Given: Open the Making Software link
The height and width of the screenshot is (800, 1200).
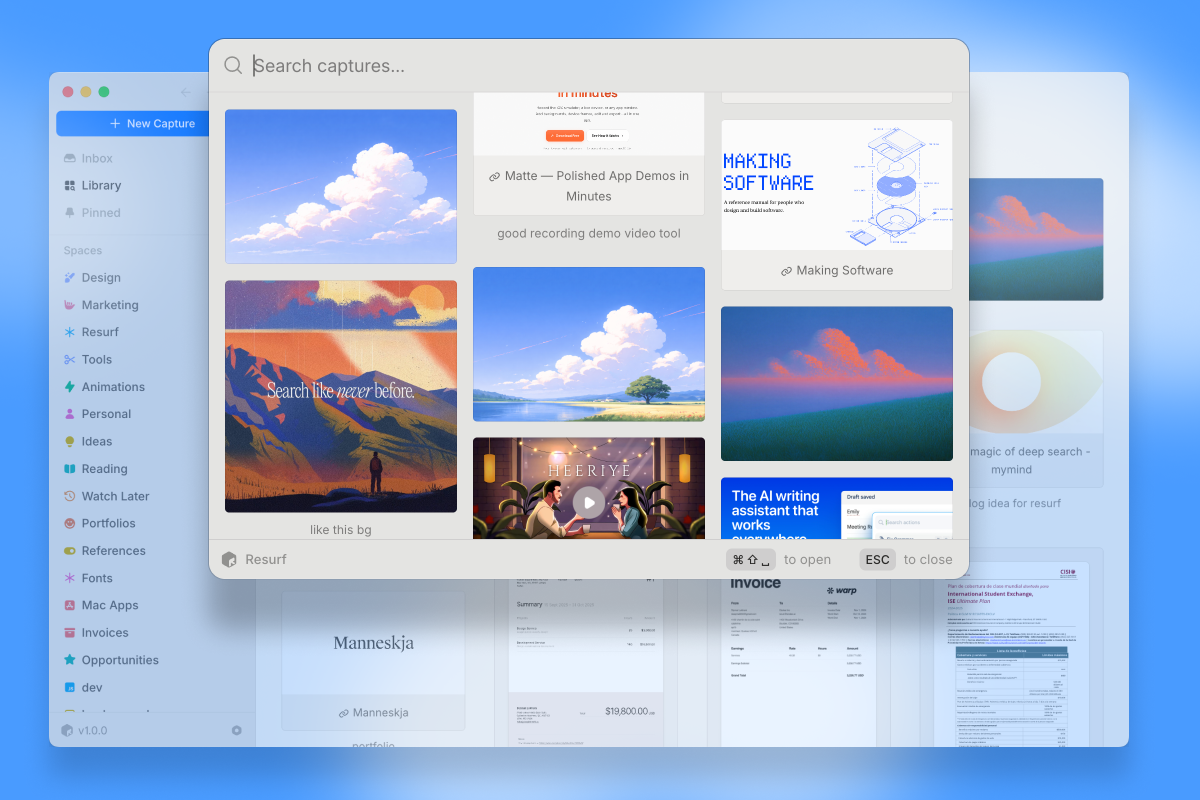Looking at the screenshot, I should click(837, 270).
